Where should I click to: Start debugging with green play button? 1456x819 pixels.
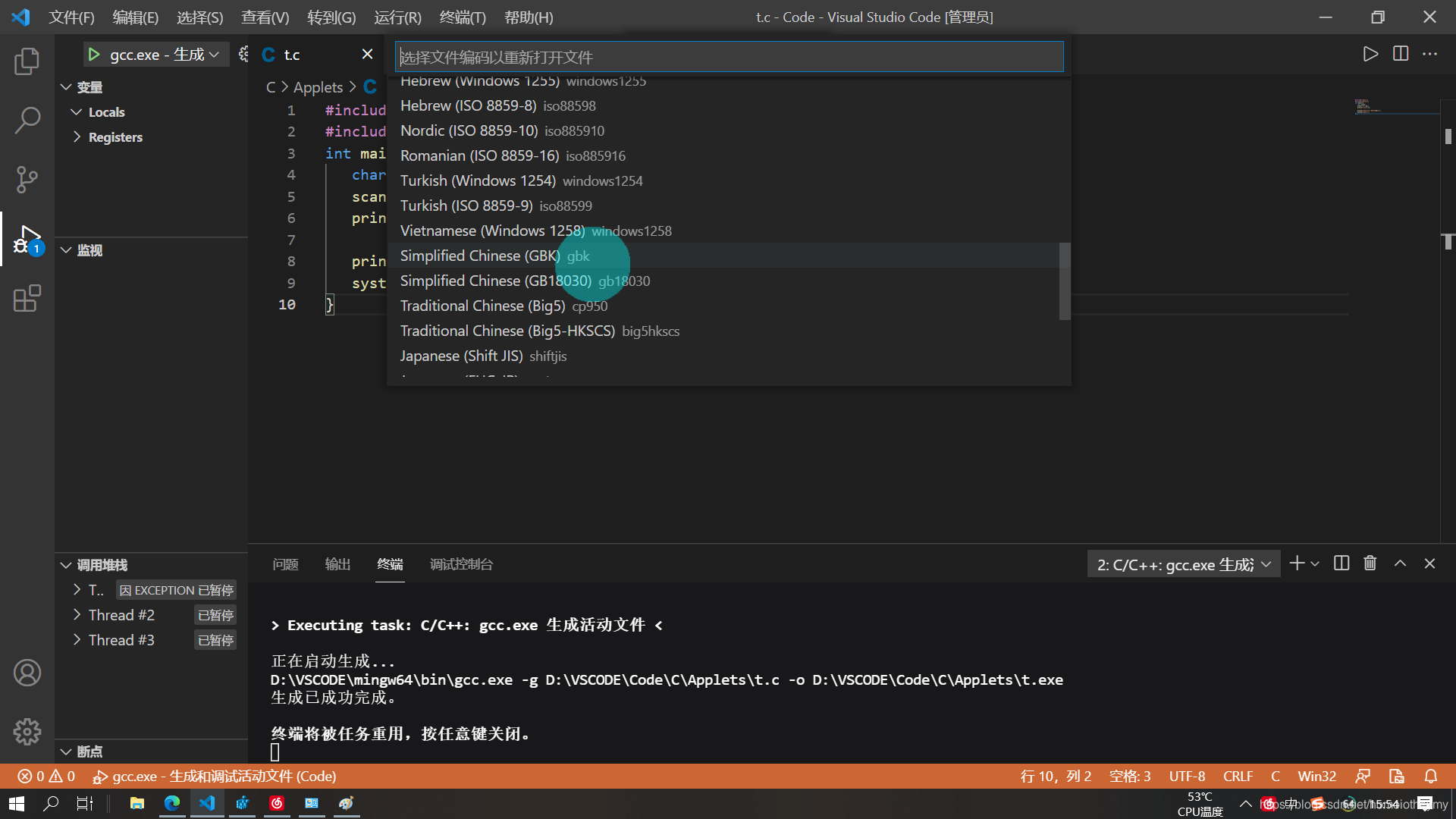94,55
